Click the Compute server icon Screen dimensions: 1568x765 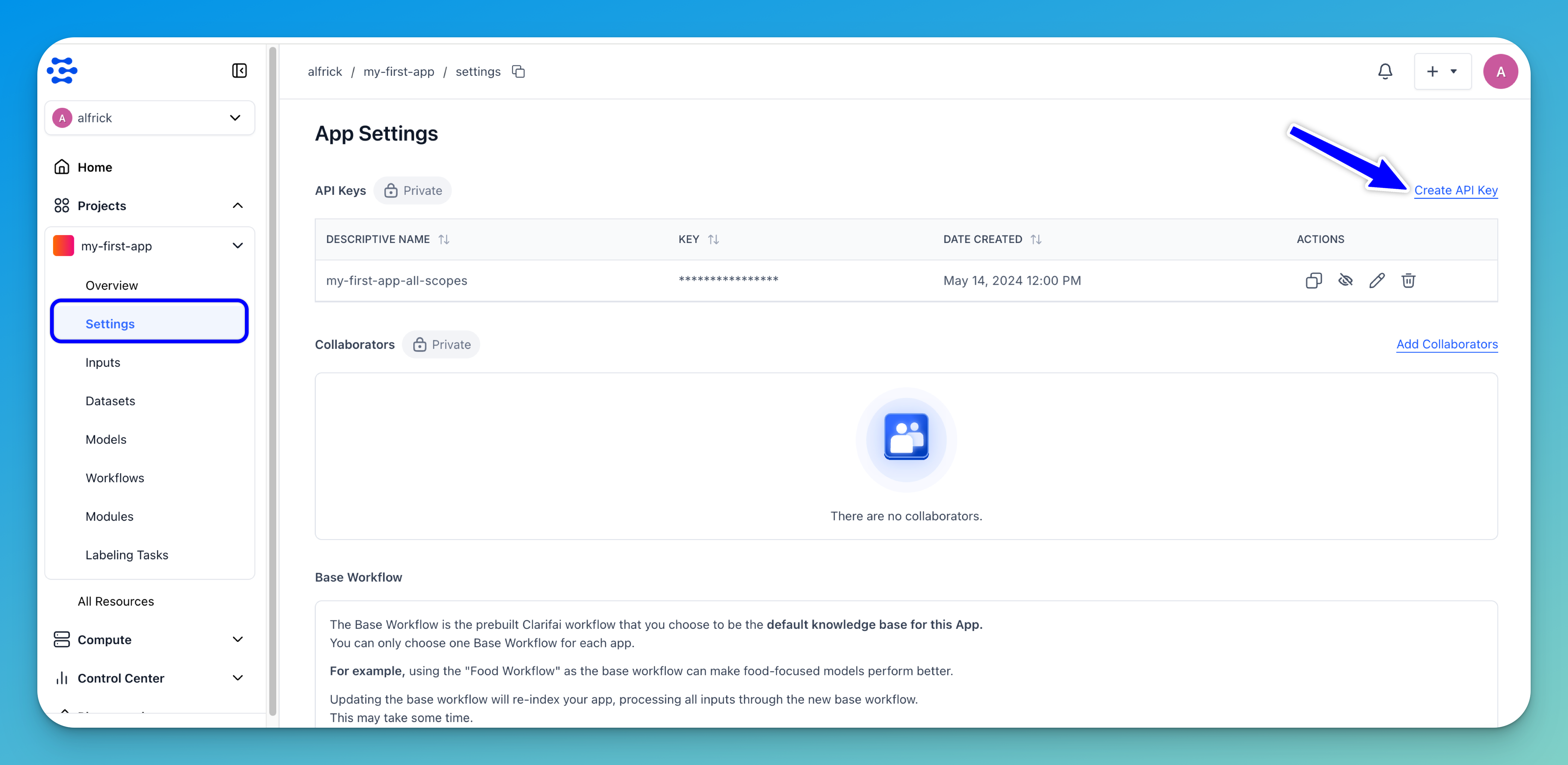[x=62, y=639]
